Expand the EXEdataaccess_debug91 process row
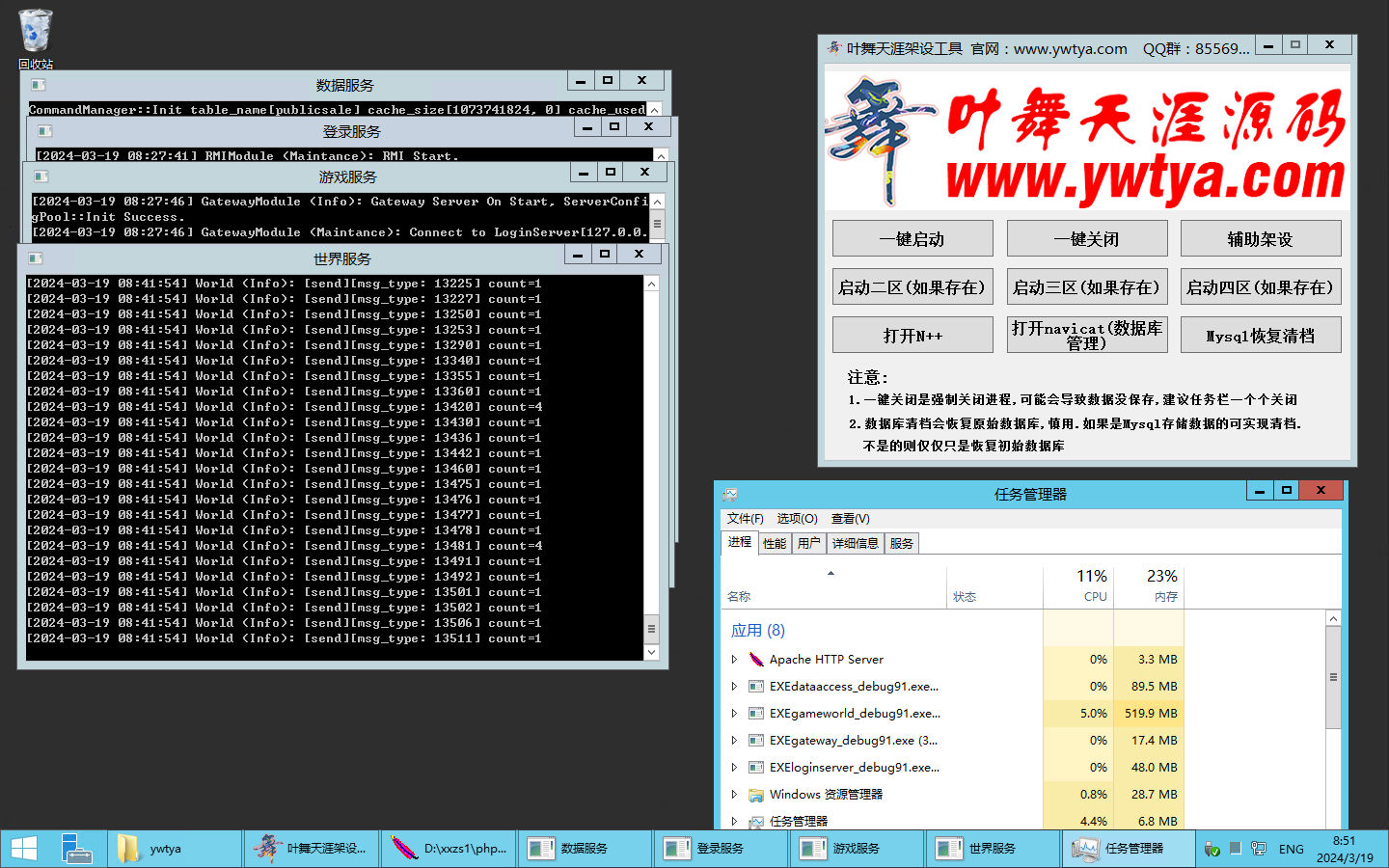The height and width of the screenshot is (868, 1389). tap(734, 687)
